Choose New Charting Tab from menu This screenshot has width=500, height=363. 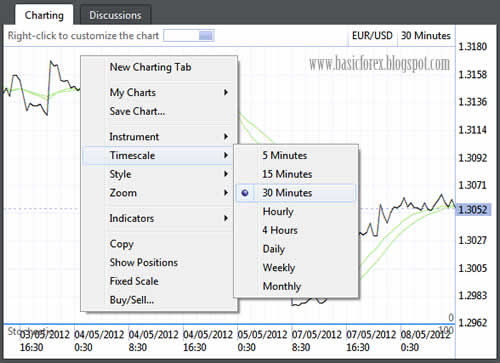coord(150,67)
